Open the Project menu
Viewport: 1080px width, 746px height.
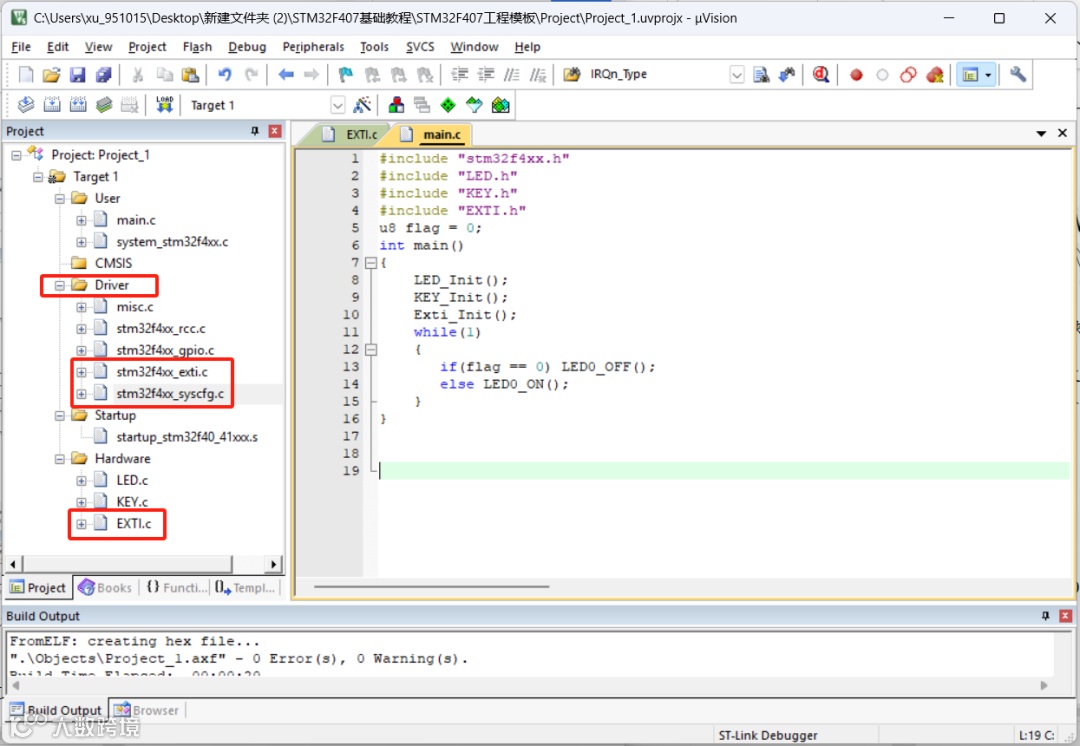coord(147,47)
